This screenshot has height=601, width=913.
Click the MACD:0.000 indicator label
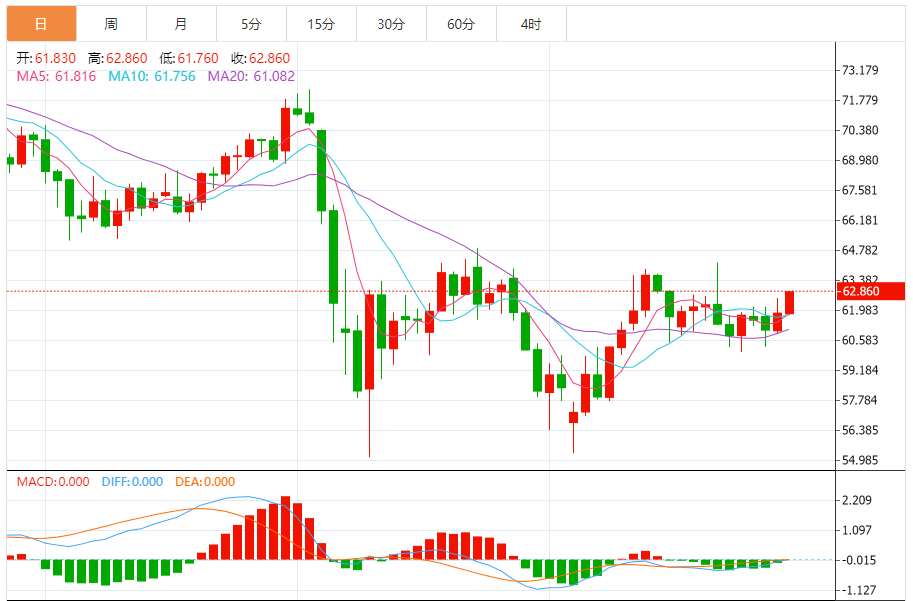[53, 482]
